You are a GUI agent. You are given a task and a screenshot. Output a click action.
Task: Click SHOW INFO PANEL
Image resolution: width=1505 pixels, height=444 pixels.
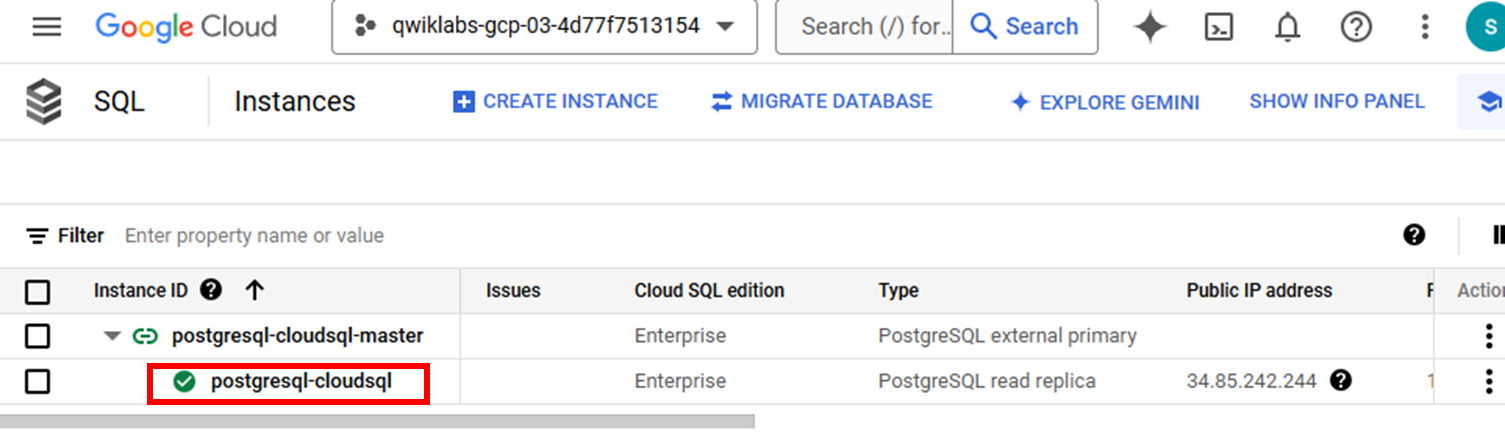click(x=1337, y=101)
